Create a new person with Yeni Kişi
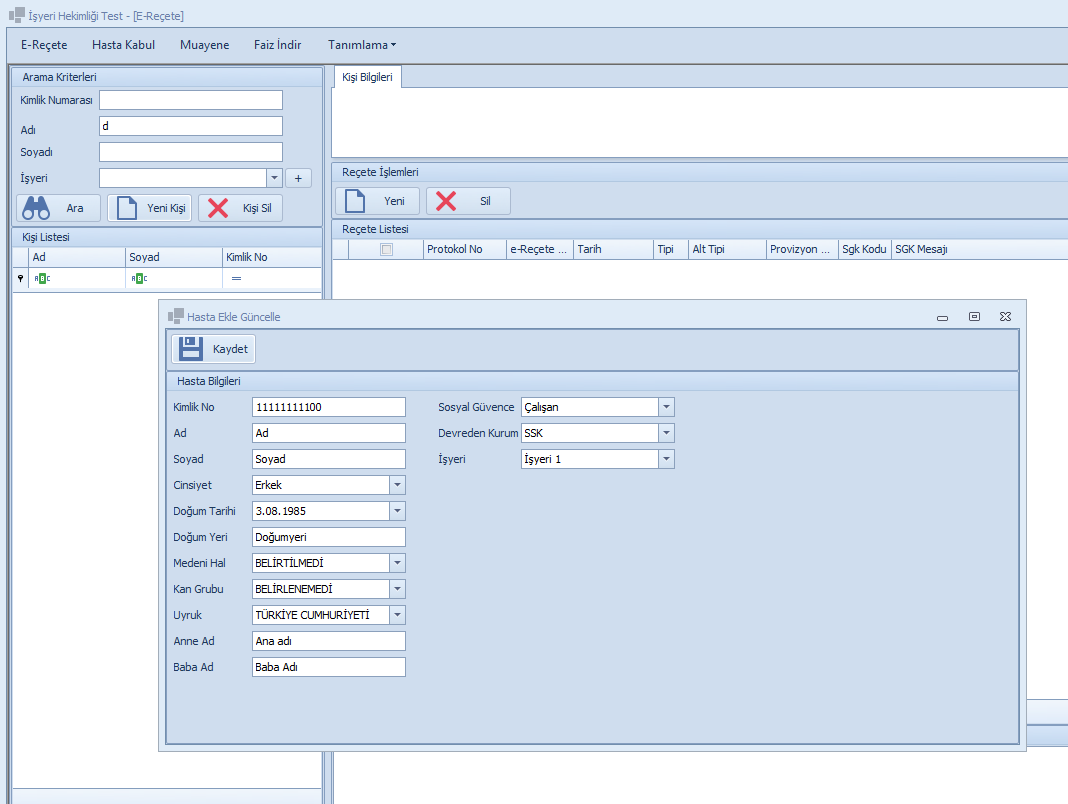 point(150,208)
